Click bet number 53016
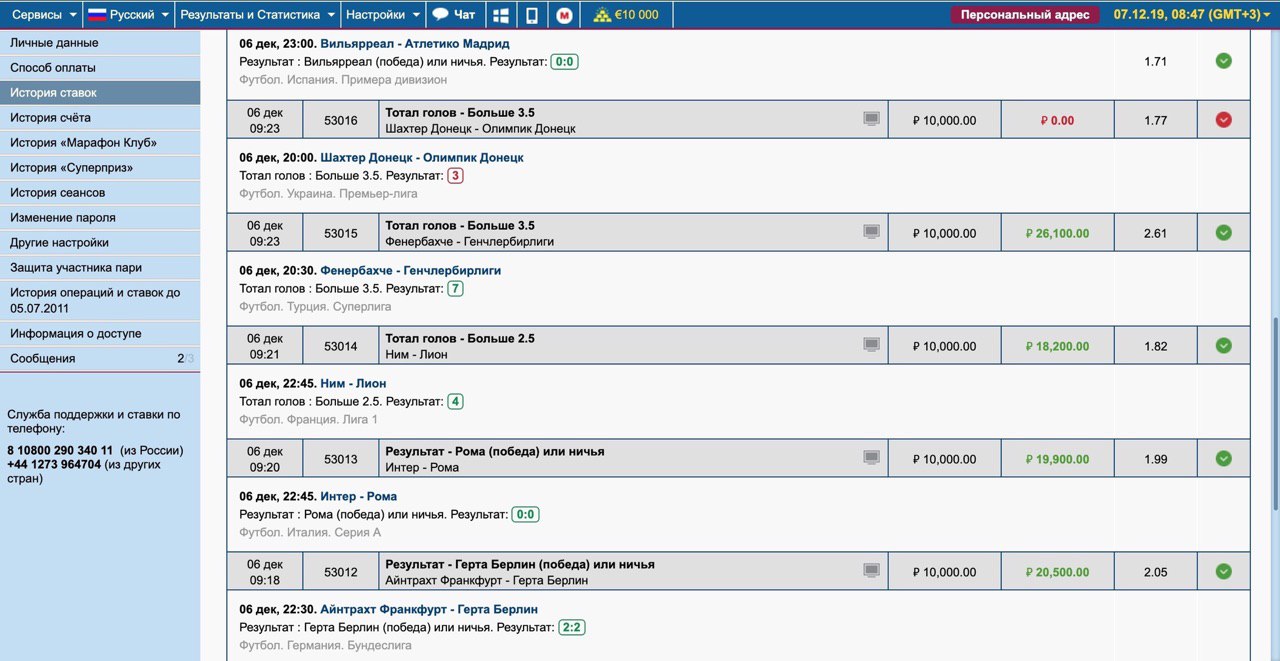This screenshot has width=1280, height=661. pyautogui.click(x=341, y=120)
